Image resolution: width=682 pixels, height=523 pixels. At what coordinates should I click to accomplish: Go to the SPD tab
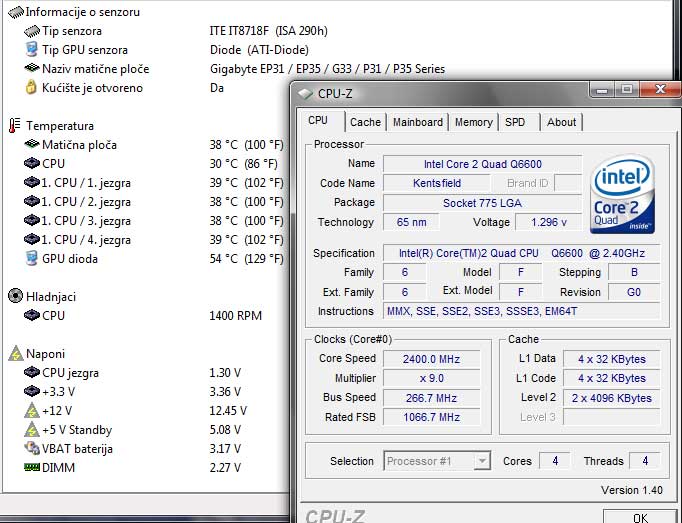coord(515,122)
